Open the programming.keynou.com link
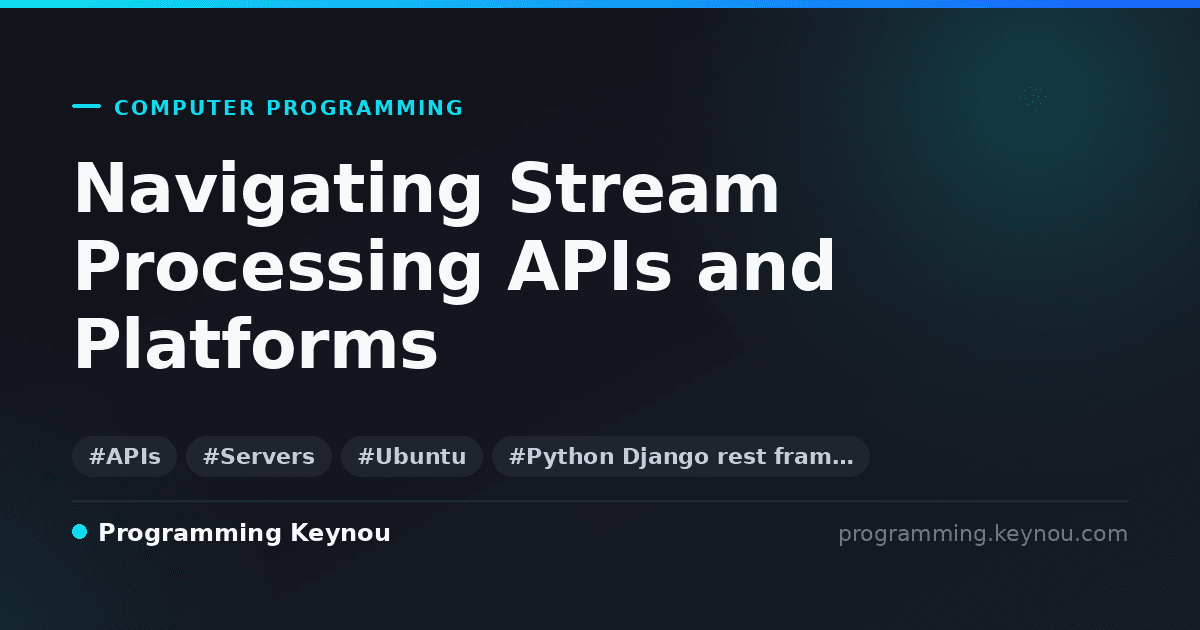Image resolution: width=1200 pixels, height=630 pixels. pos(983,534)
